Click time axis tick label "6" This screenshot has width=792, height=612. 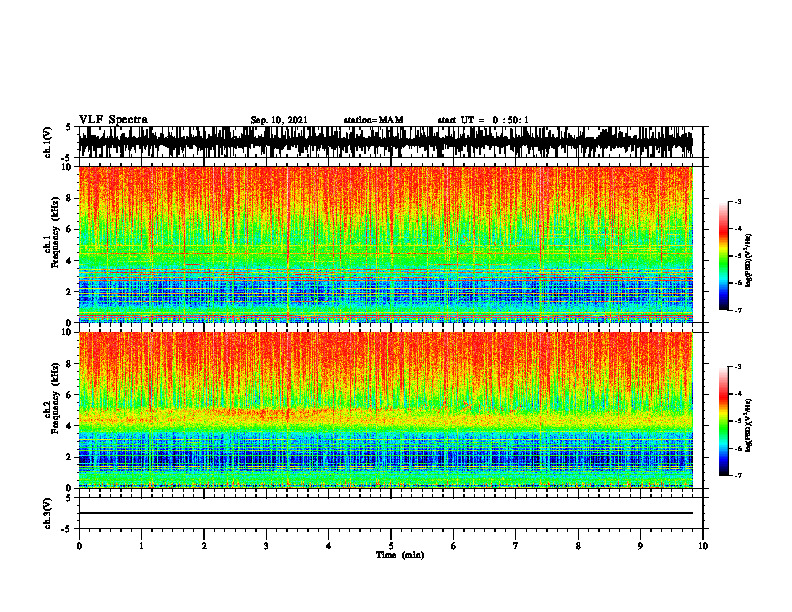[454, 546]
